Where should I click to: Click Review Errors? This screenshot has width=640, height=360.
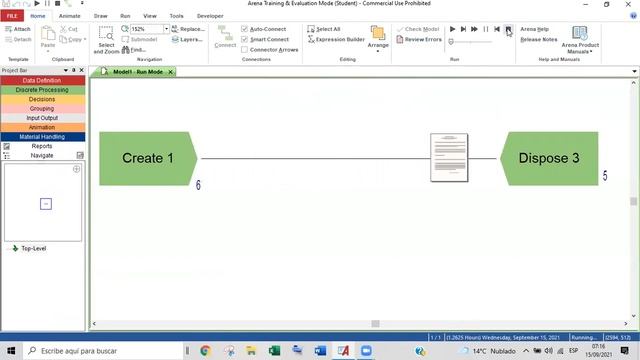[x=419, y=39]
